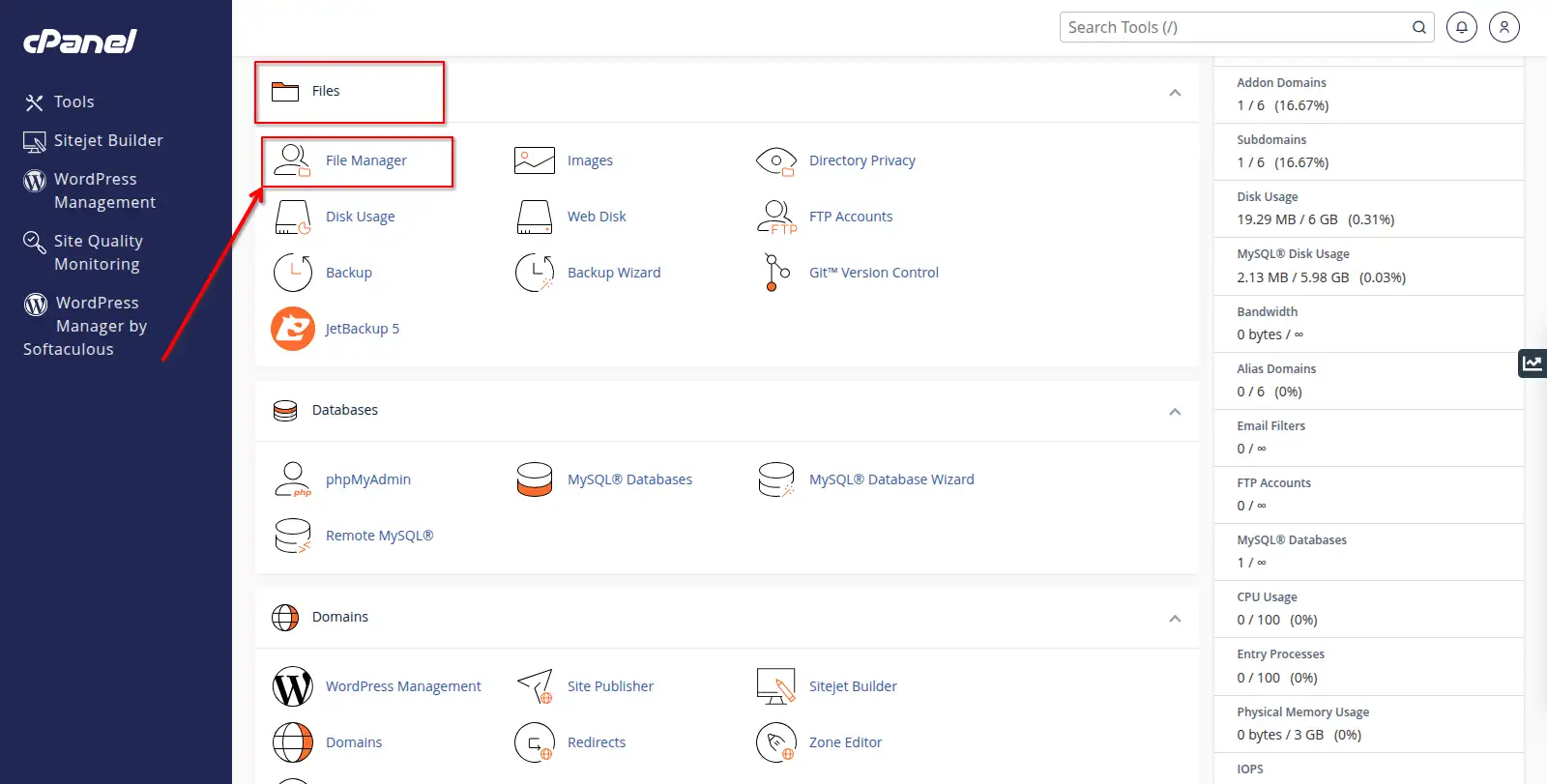Open the Site Publisher paper-plane icon
This screenshot has height=784, width=1547.
tap(535, 686)
